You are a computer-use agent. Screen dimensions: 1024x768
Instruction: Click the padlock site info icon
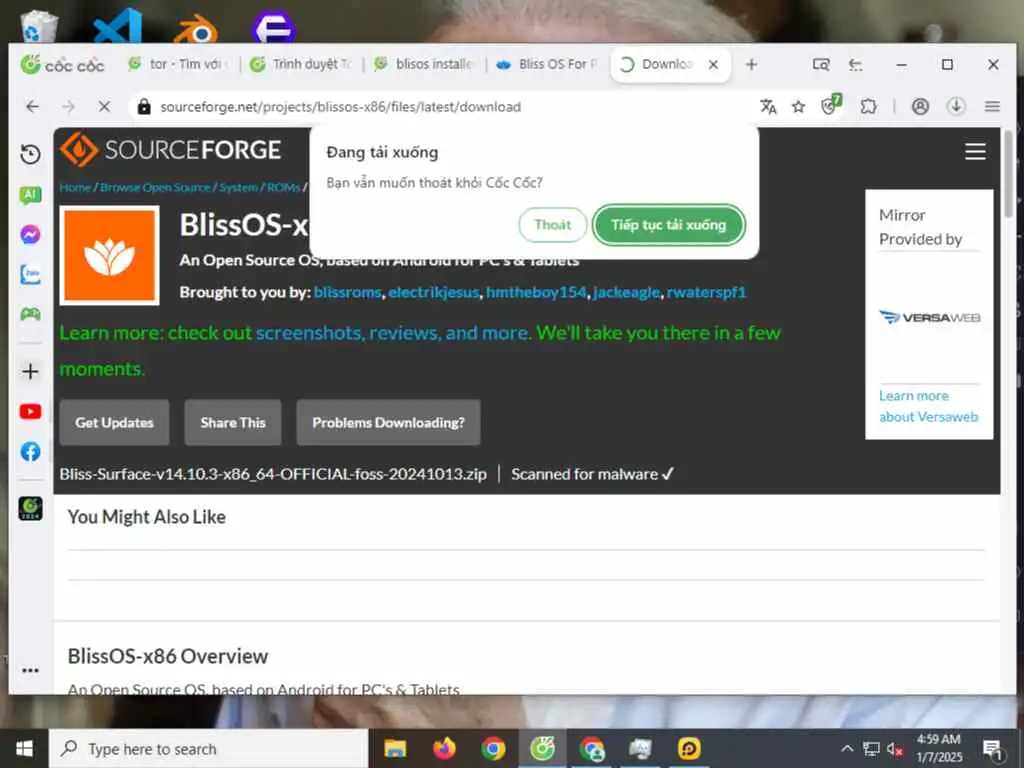click(144, 106)
